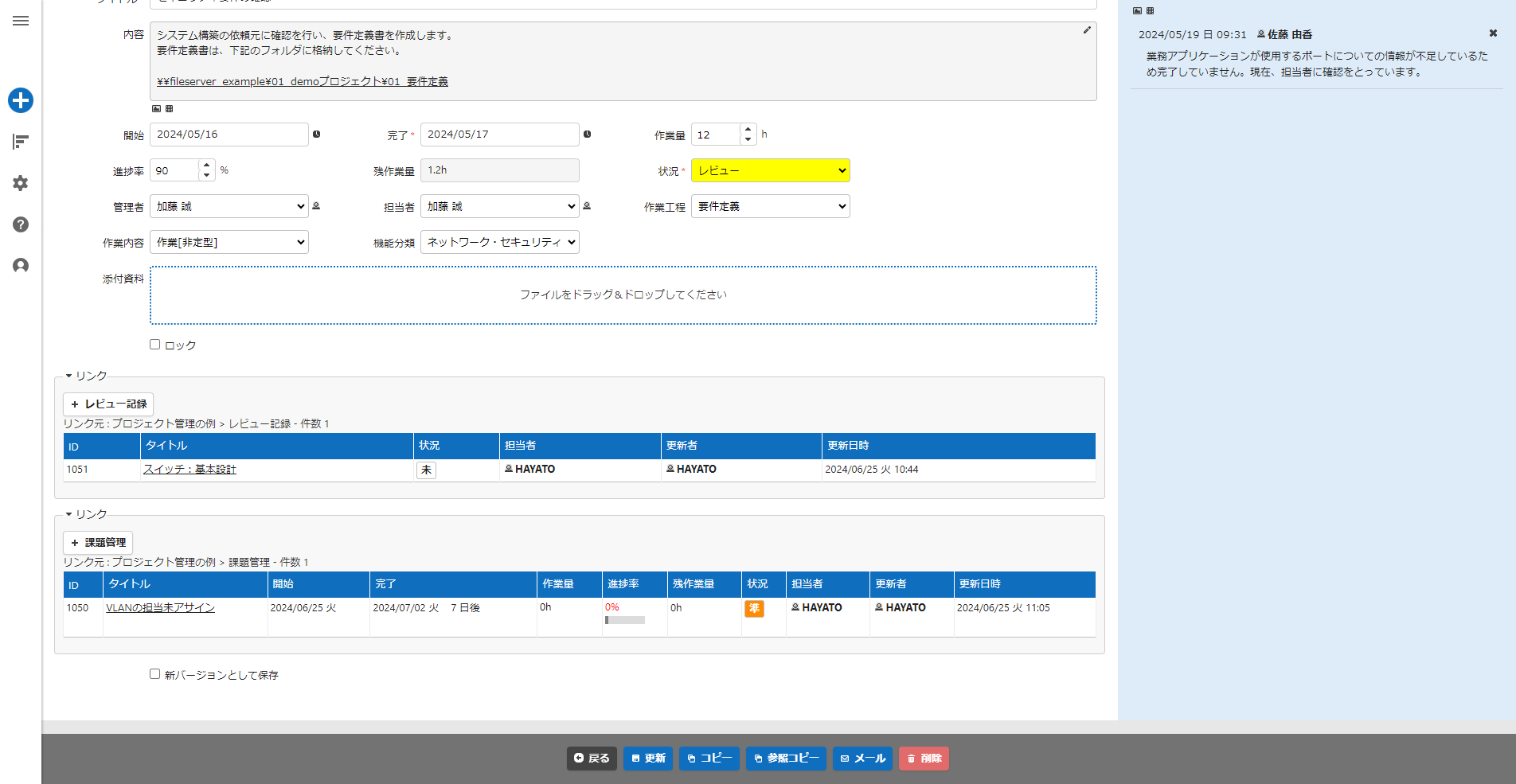Click the コピー button
Screen dimensions: 1516x784
tap(709, 759)
